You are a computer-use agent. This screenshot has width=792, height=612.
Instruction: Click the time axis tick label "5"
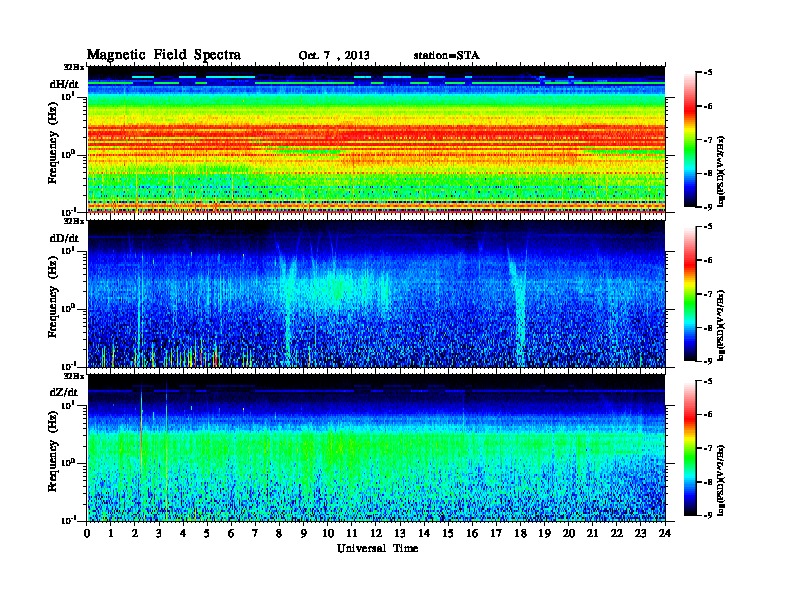point(207,534)
